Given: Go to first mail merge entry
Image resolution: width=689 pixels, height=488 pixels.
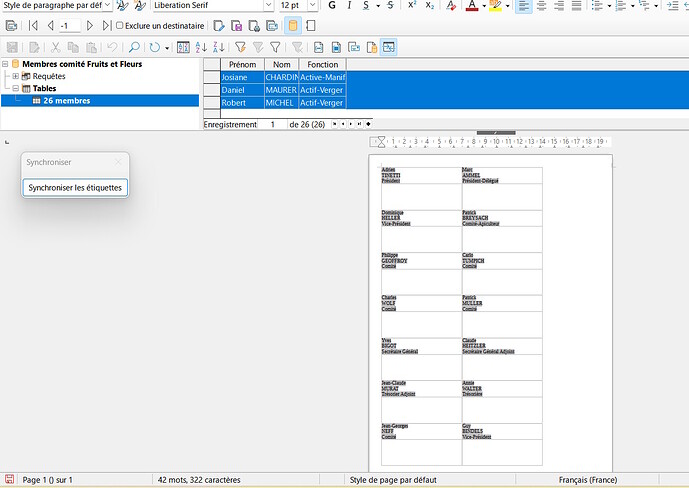Looking at the screenshot, I should pos(33,26).
